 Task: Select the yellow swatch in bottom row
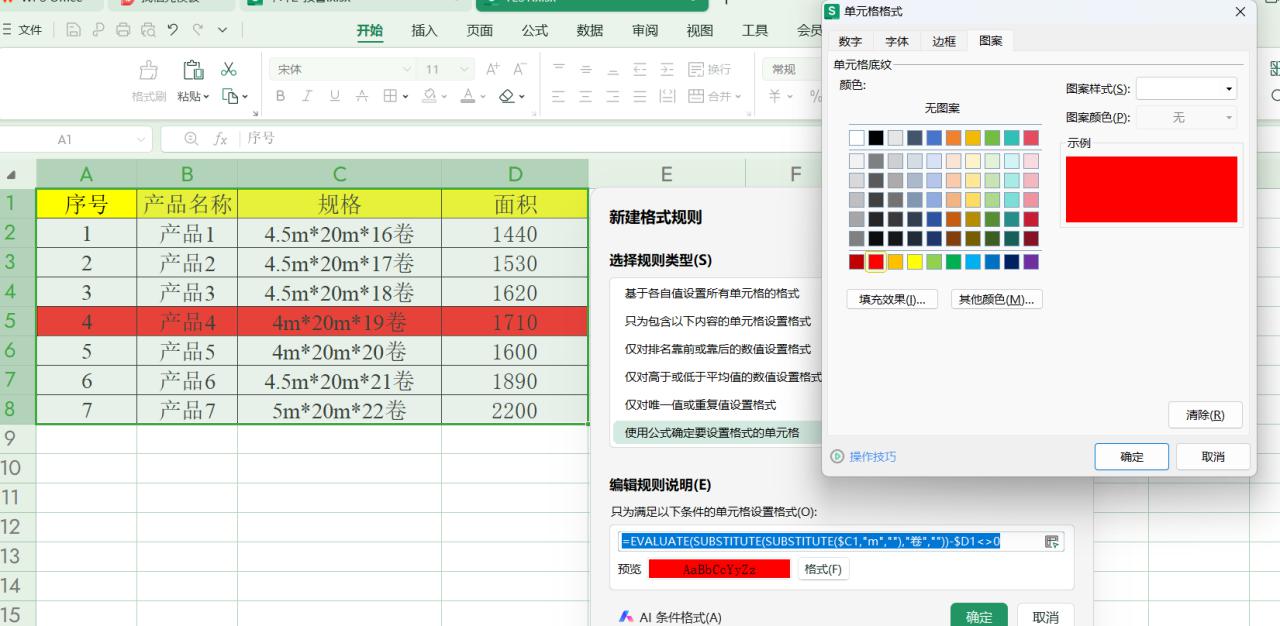(x=915, y=262)
